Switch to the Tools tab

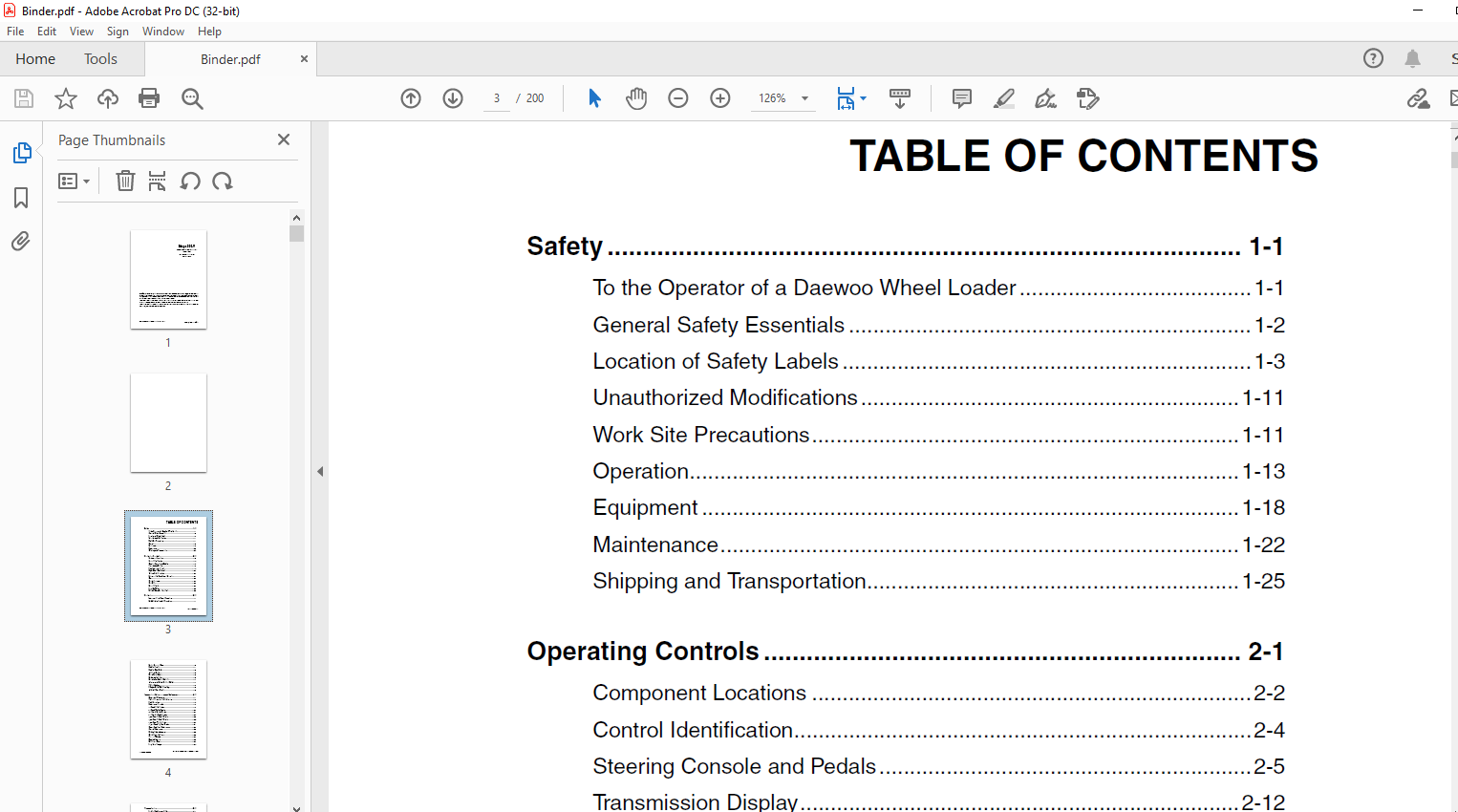pyautogui.click(x=100, y=58)
